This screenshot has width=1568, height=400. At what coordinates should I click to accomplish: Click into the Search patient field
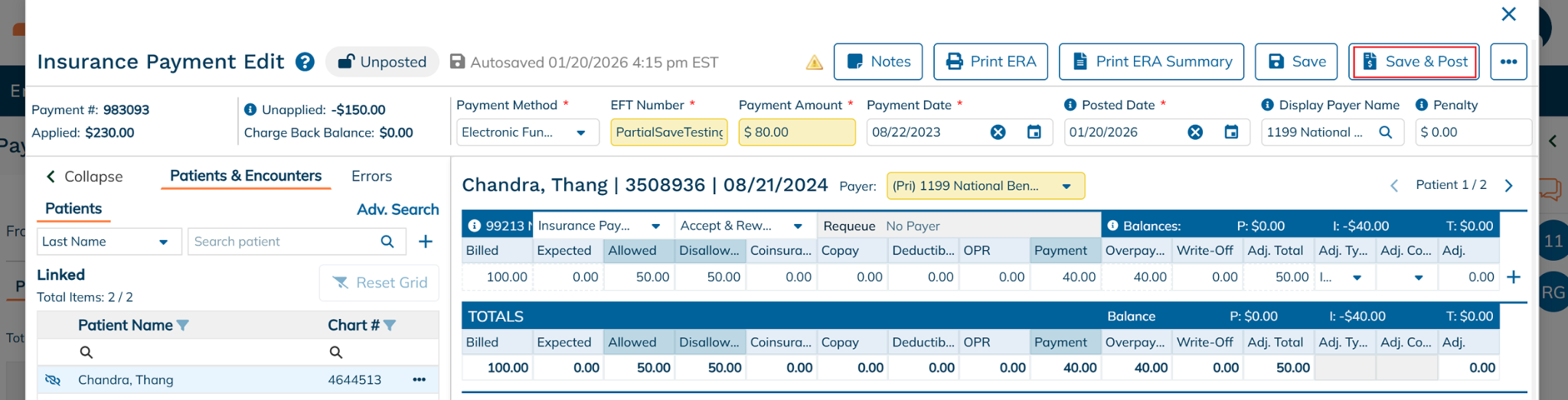[x=283, y=242]
